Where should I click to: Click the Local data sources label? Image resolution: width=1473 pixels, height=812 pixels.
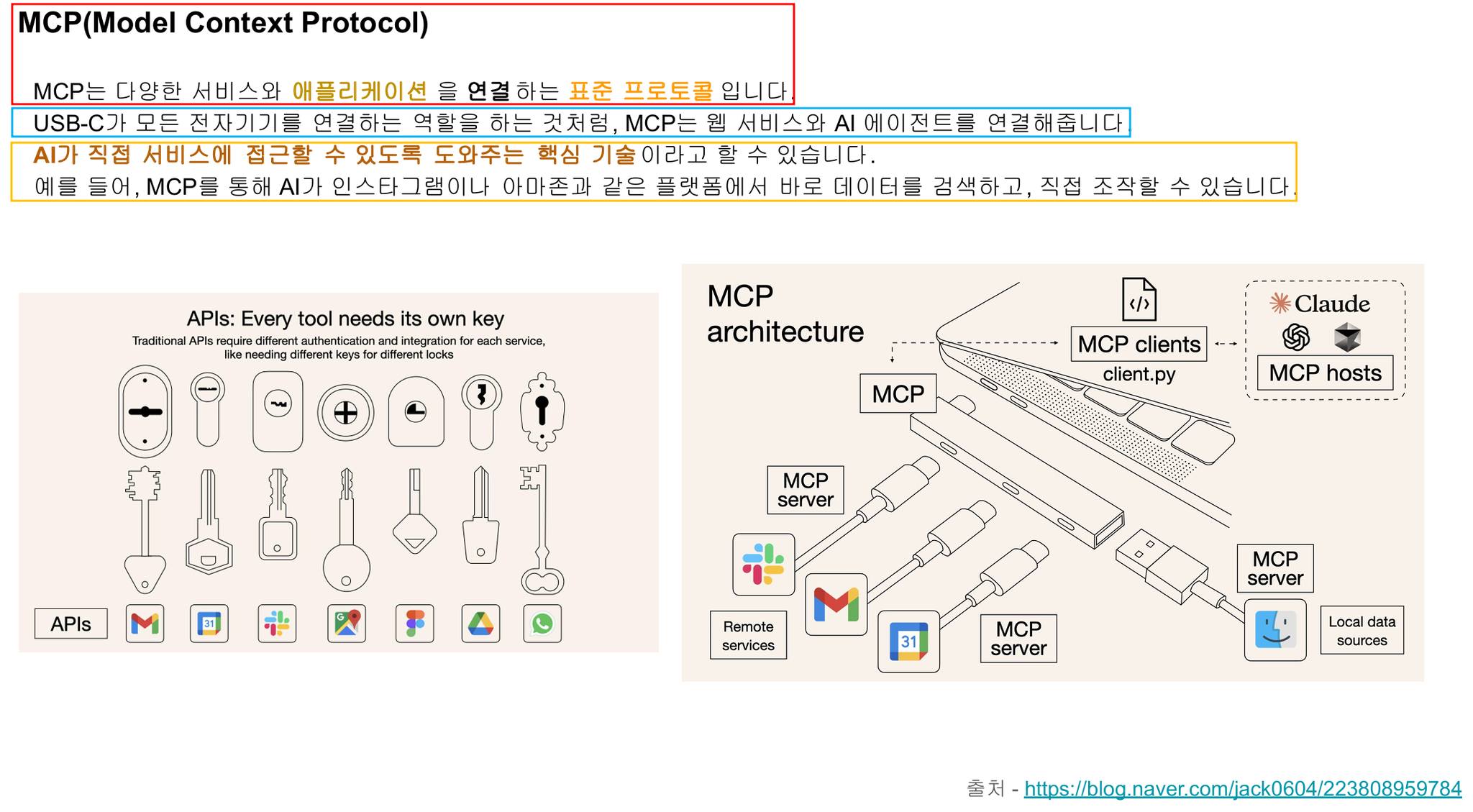pyautogui.click(x=1362, y=631)
